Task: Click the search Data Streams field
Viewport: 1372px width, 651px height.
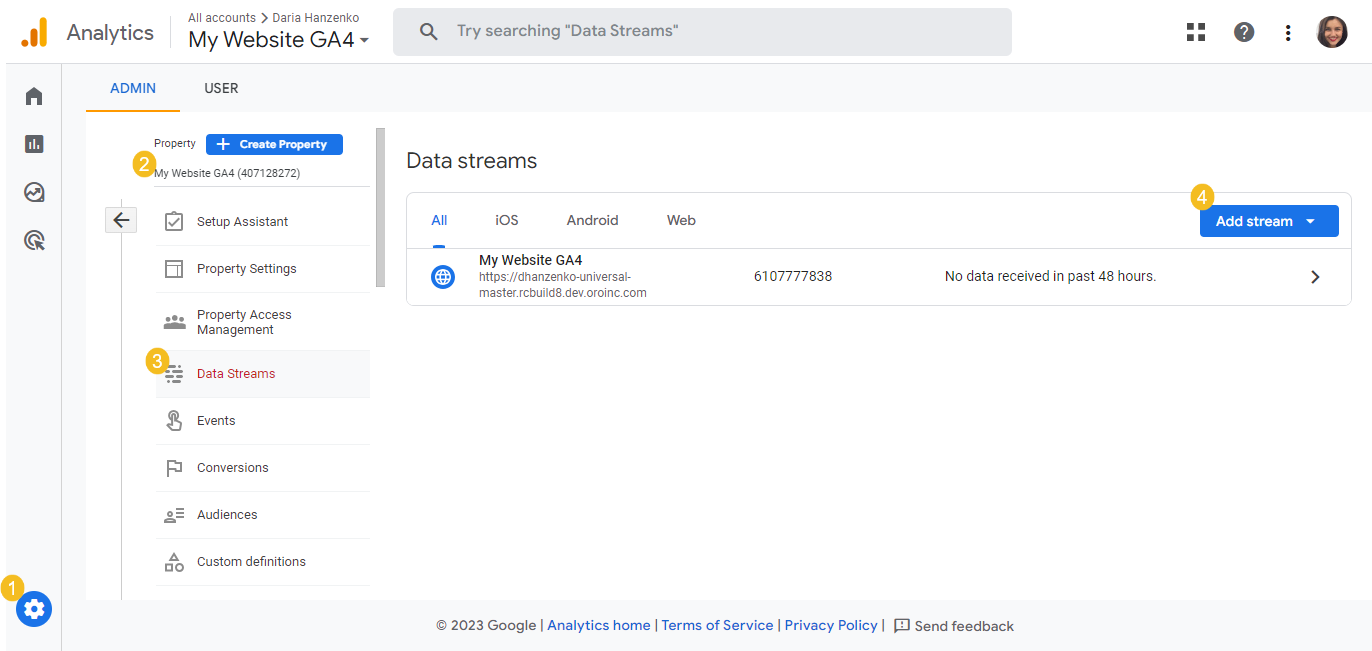Action: click(x=702, y=32)
